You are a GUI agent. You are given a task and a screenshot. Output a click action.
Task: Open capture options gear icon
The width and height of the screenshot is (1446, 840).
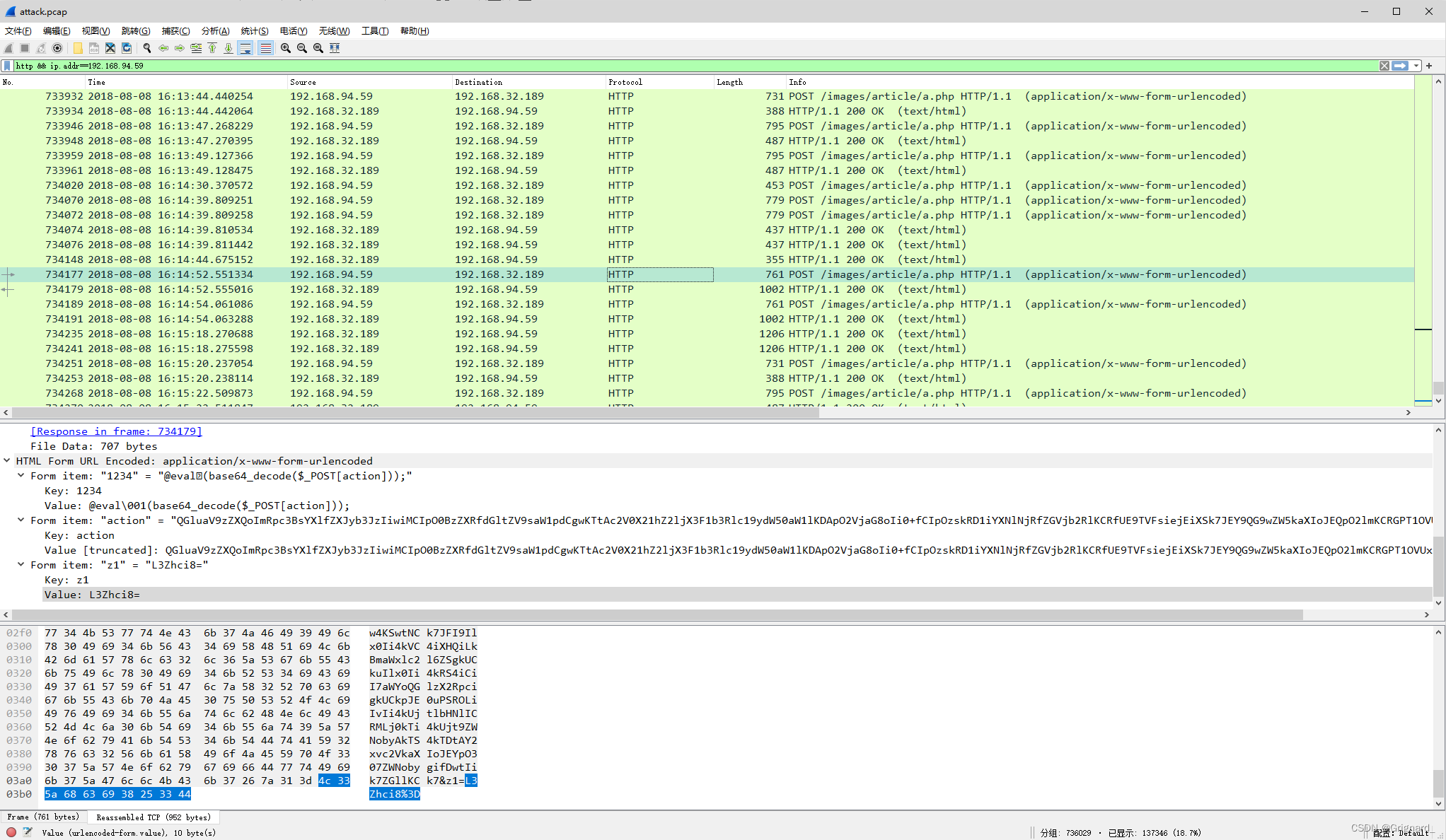57,48
